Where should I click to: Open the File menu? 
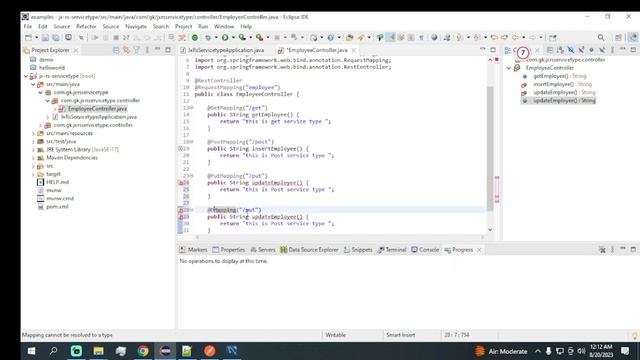pyautogui.click(x=28, y=26)
